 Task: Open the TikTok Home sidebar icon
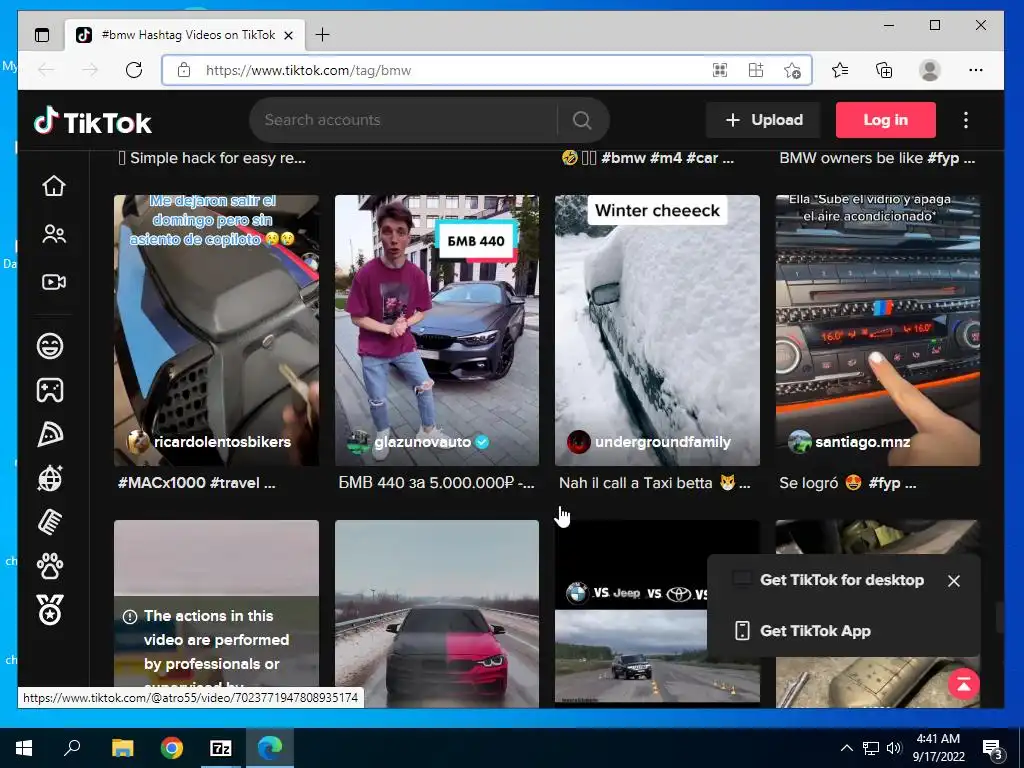point(54,186)
